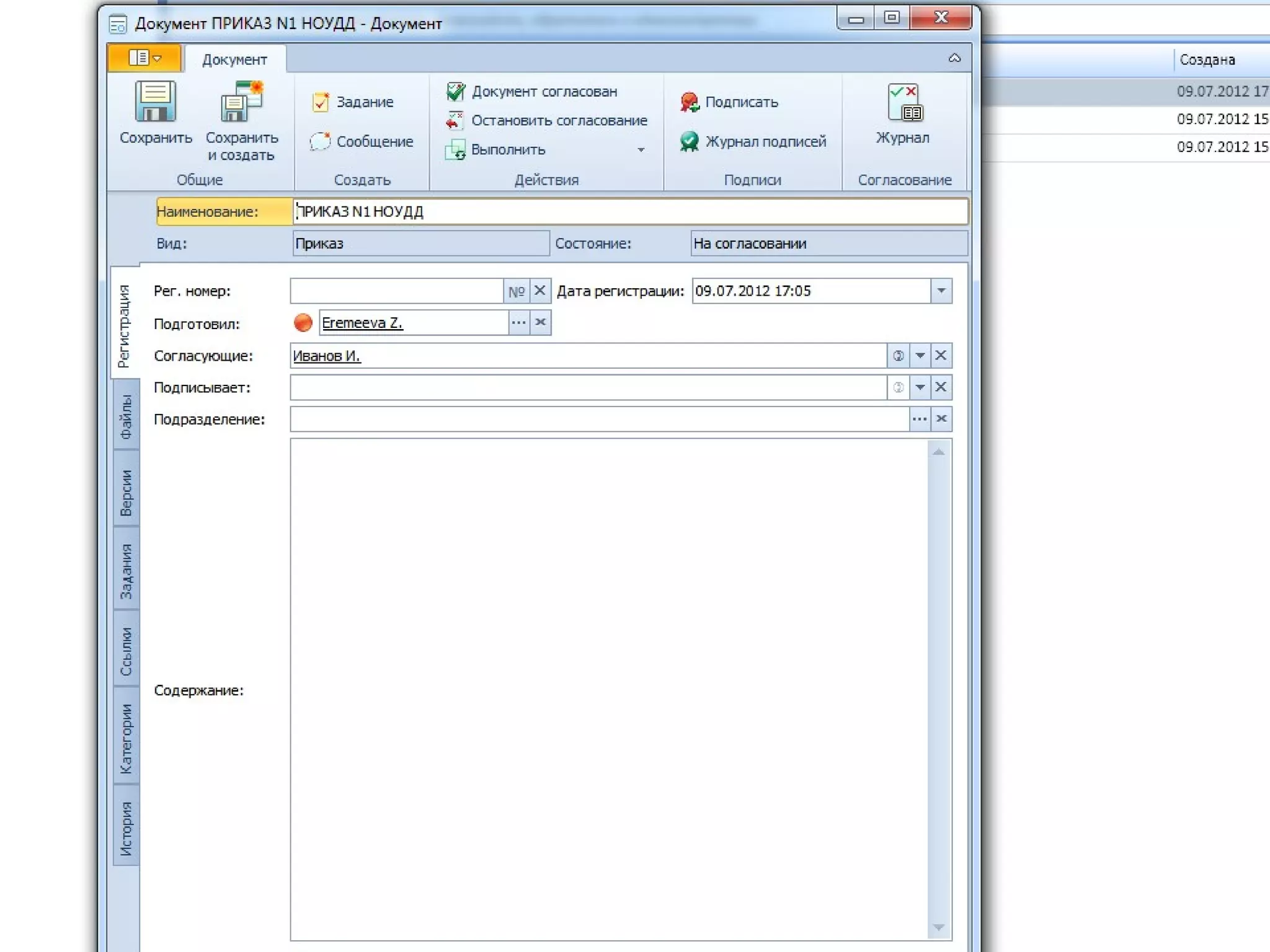Open the Eremeeva Z. link
The height and width of the screenshot is (952, 1270).
coord(362,323)
